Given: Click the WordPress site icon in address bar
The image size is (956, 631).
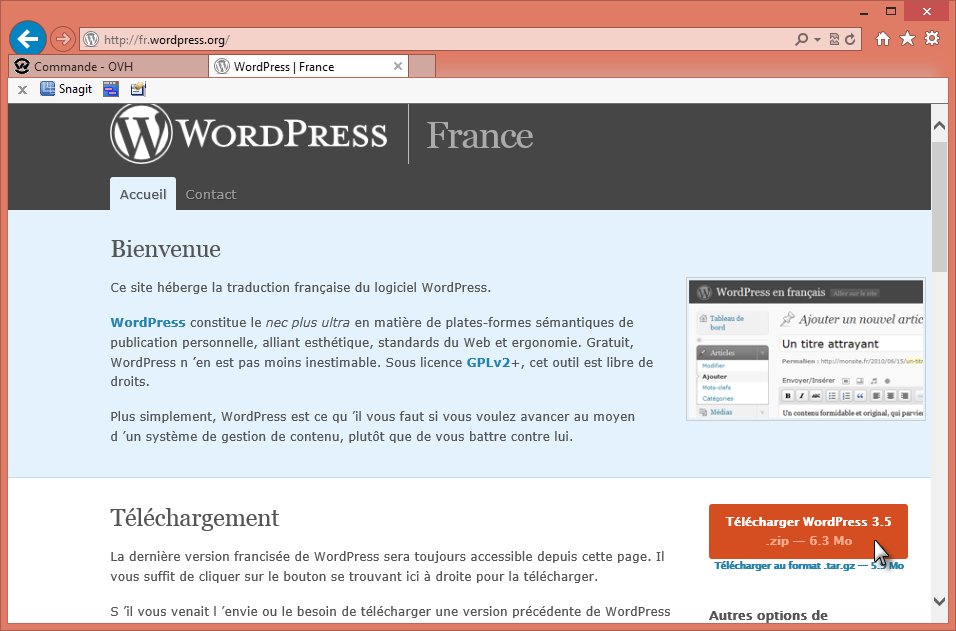Looking at the screenshot, I should click(x=91, y=40).
